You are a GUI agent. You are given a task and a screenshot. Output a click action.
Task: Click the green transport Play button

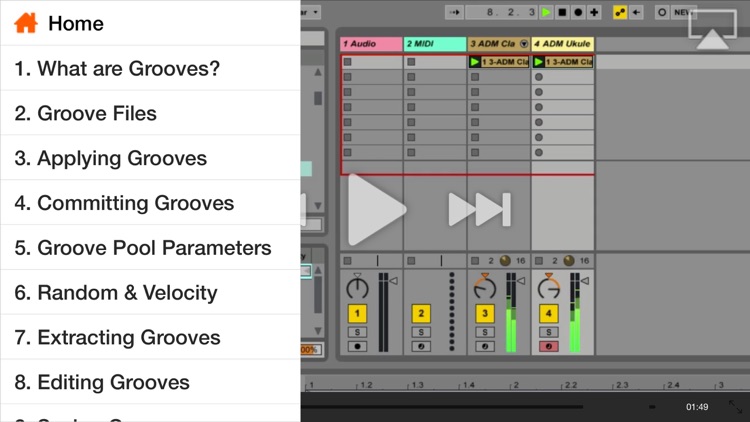point(546,12)
